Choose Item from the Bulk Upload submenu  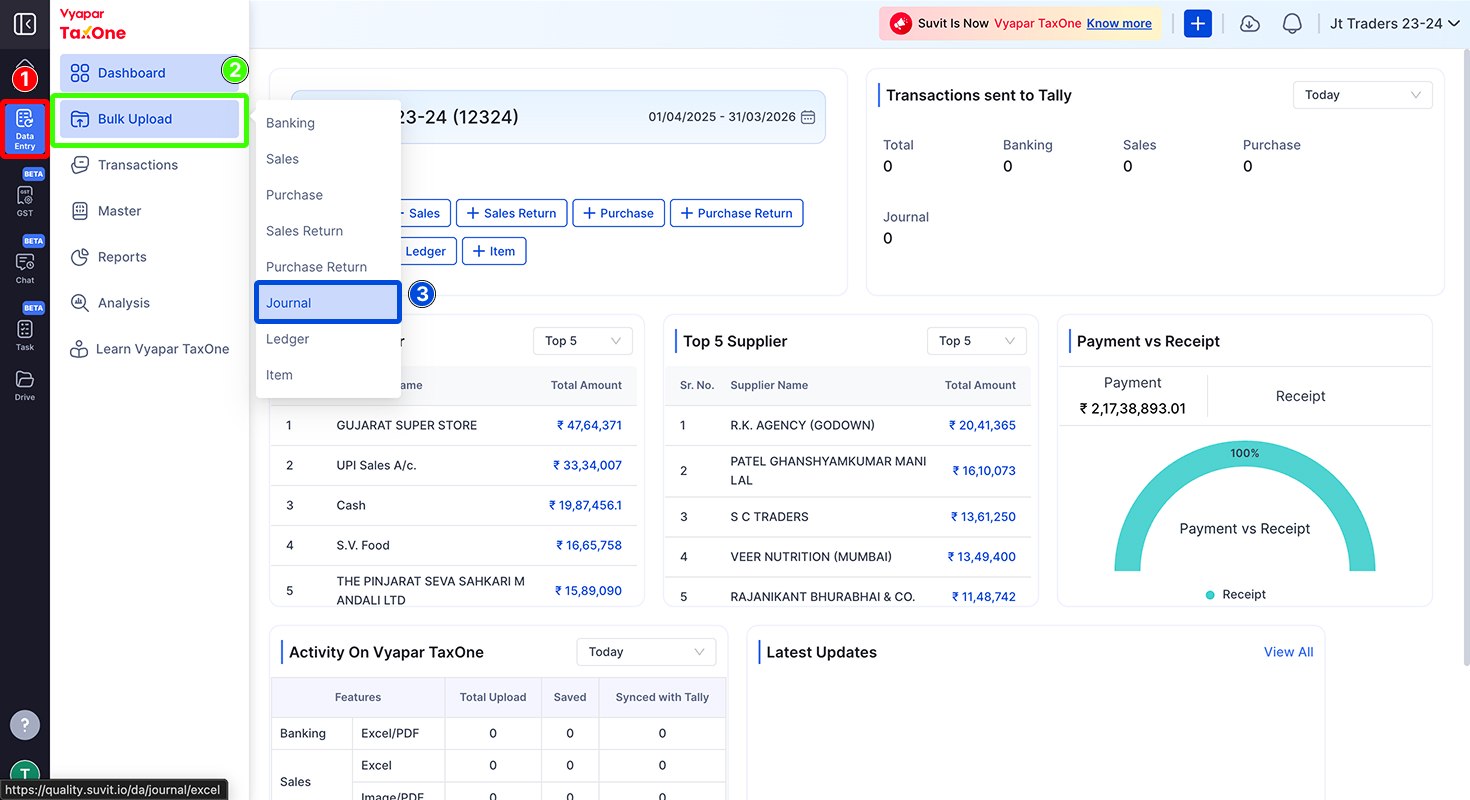tap(328, 375)
